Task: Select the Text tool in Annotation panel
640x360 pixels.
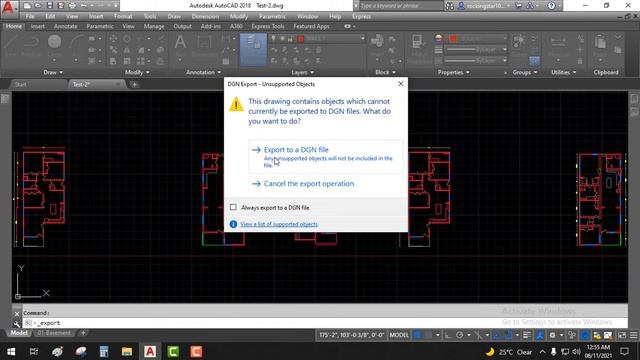Action: tap(180, 45)
